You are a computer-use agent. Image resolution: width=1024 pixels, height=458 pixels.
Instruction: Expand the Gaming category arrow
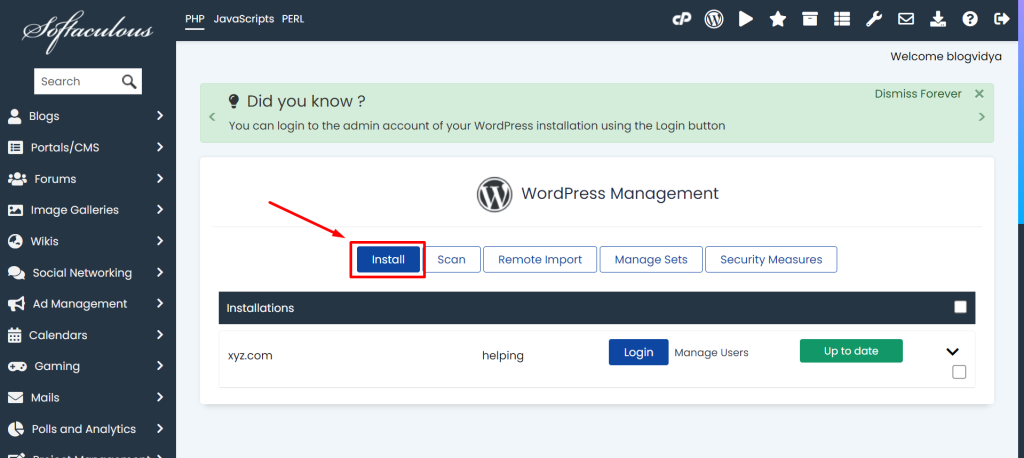[x=160, y=367]
